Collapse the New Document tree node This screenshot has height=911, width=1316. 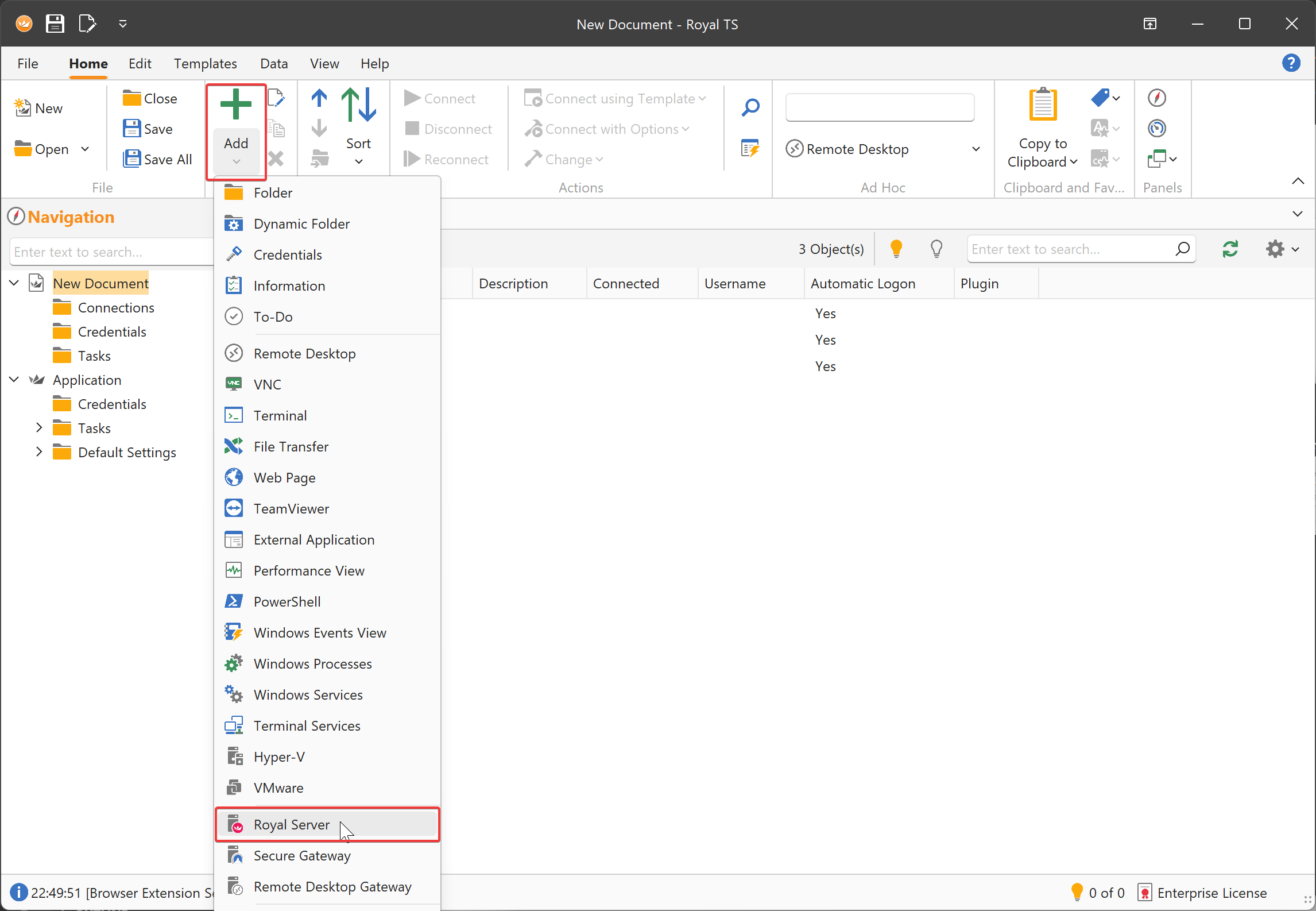coord(15,283)
